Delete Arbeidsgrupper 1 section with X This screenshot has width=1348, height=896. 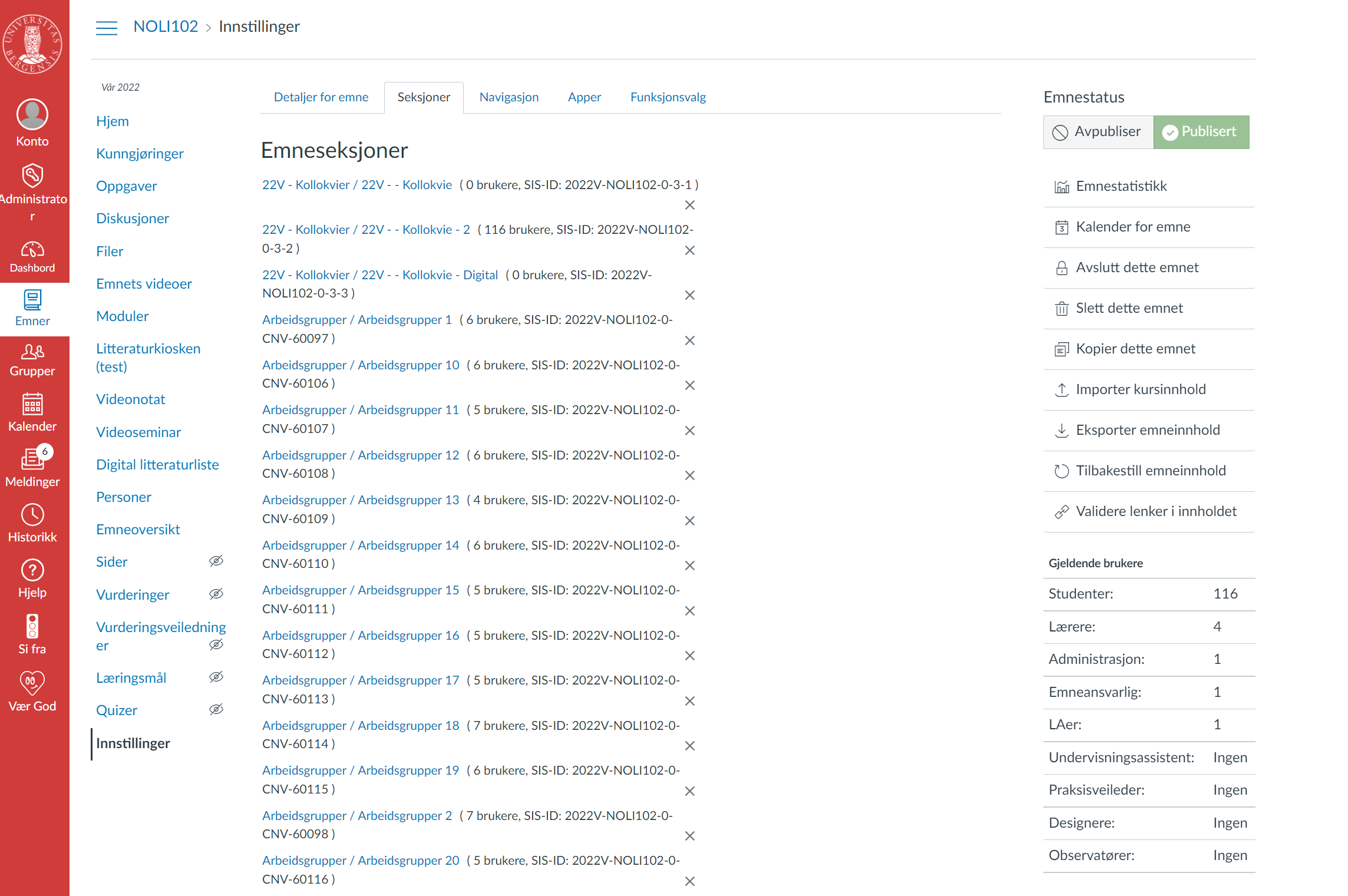click(690, 340)
